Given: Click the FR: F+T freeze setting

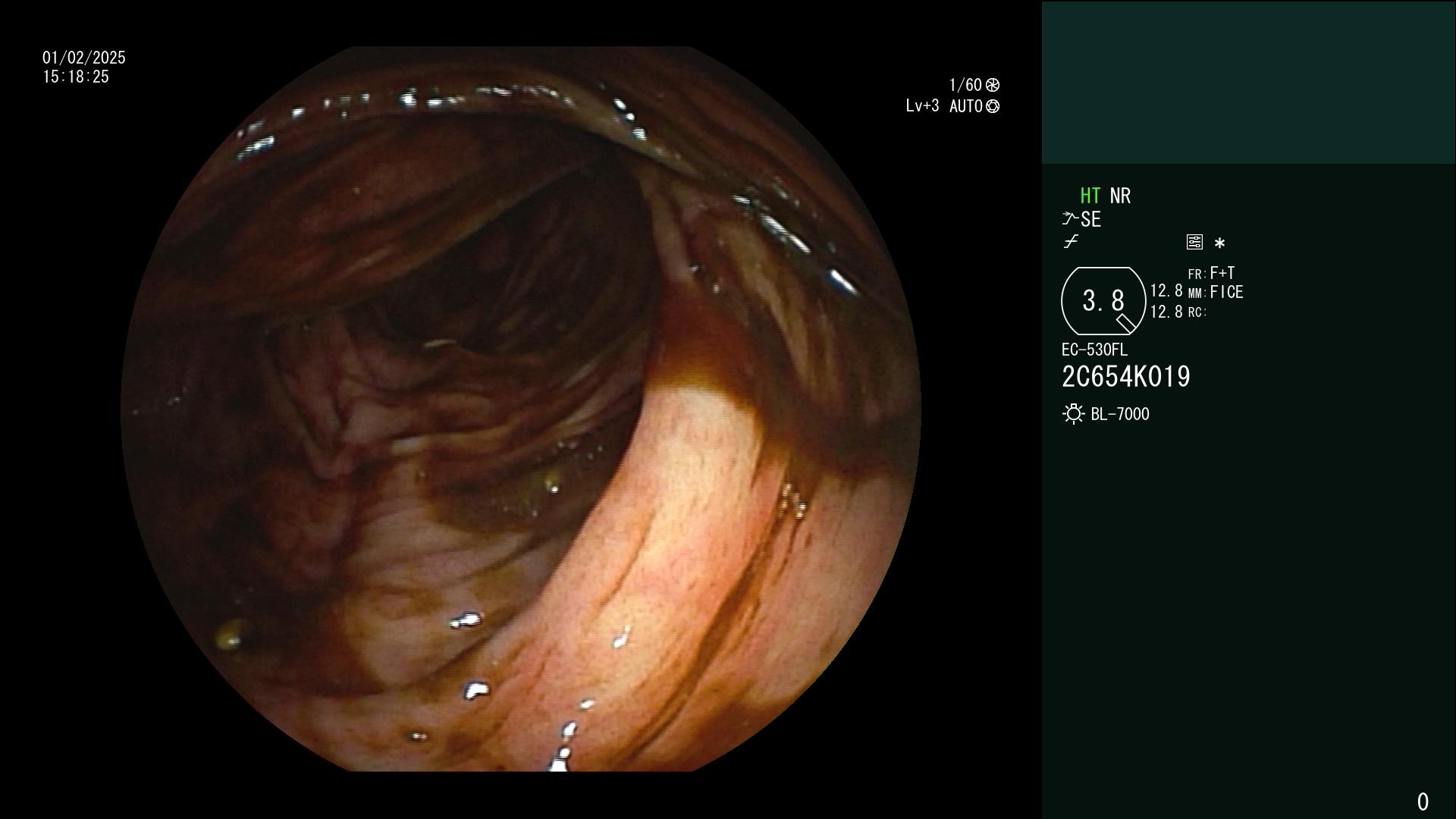Looking at the screenshot, I should 1211,273.
